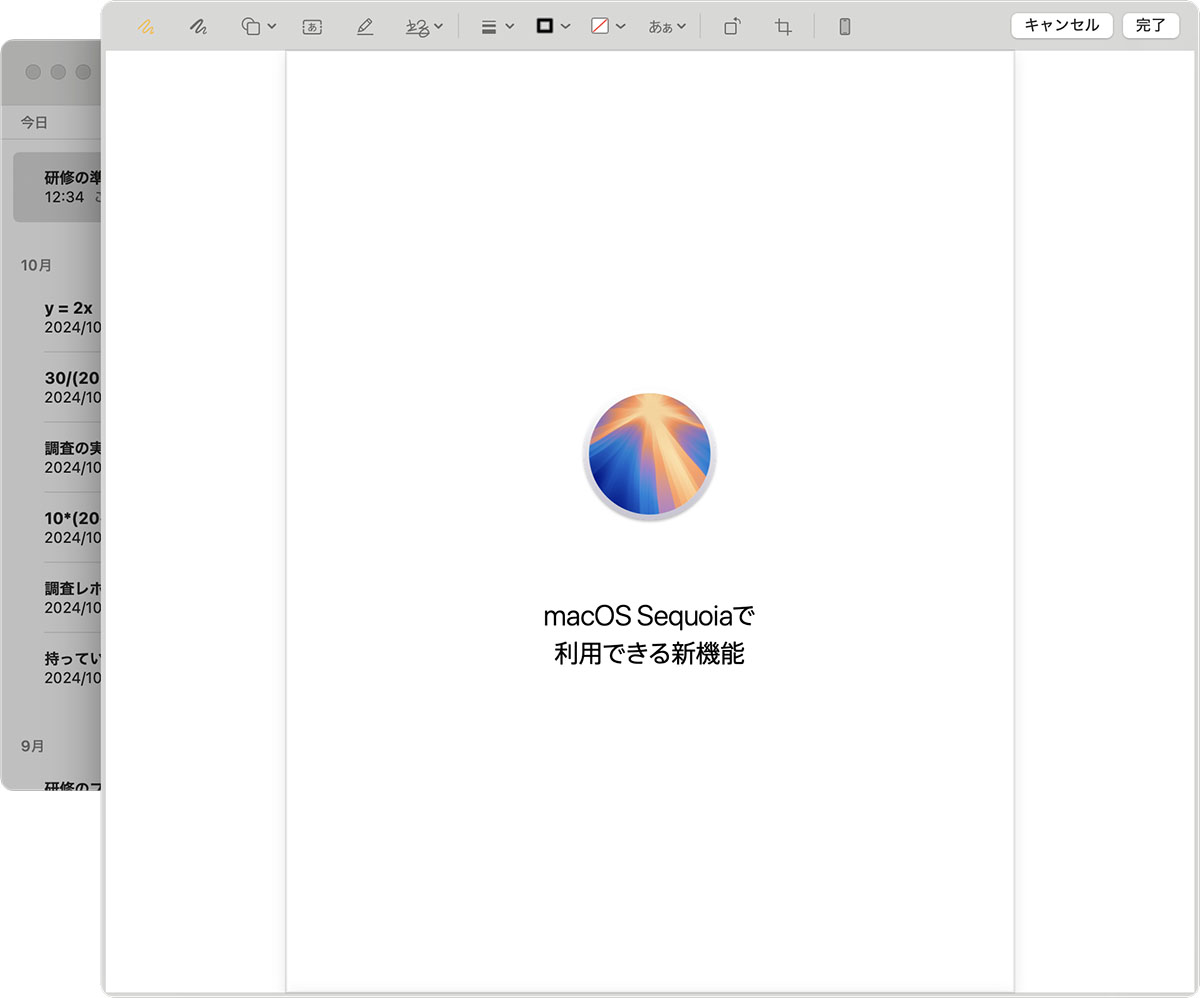Click the Fill Color no-fill swatch

click(x=600, y=27)
